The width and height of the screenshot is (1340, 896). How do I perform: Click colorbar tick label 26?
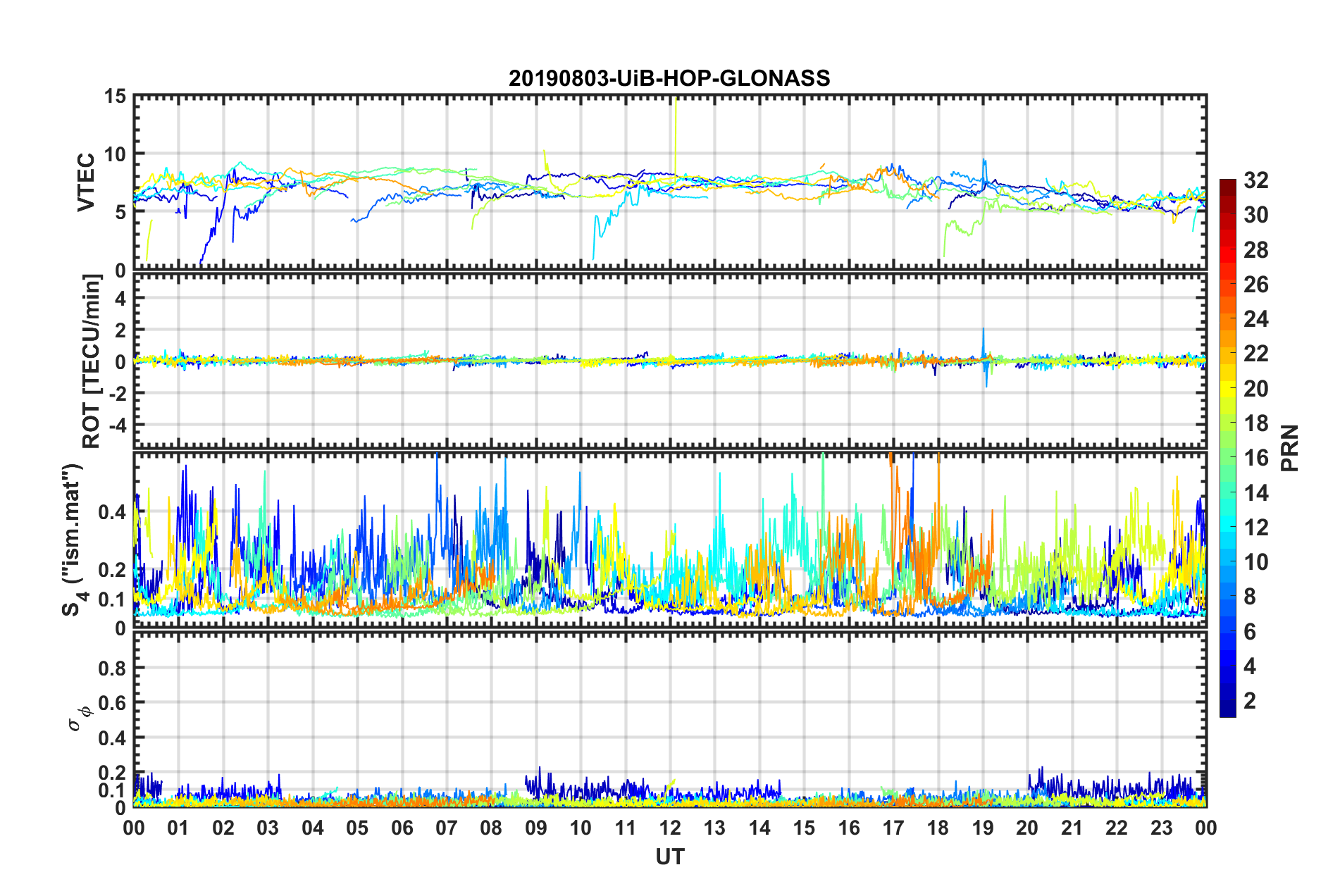click(x=1255, y=285)
